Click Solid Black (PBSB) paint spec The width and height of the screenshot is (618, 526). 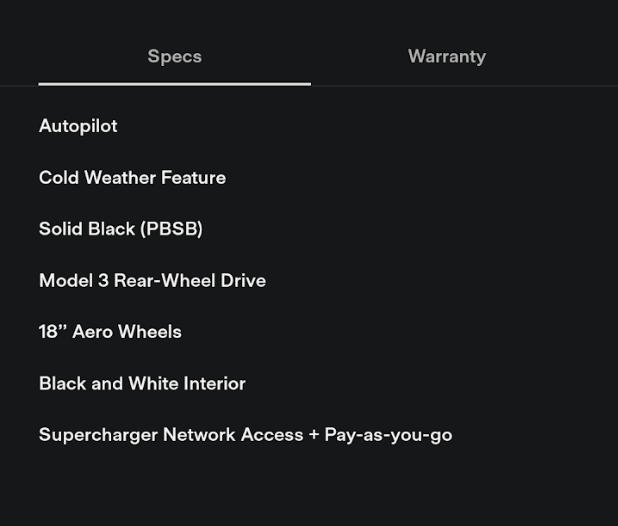(120, 229)
